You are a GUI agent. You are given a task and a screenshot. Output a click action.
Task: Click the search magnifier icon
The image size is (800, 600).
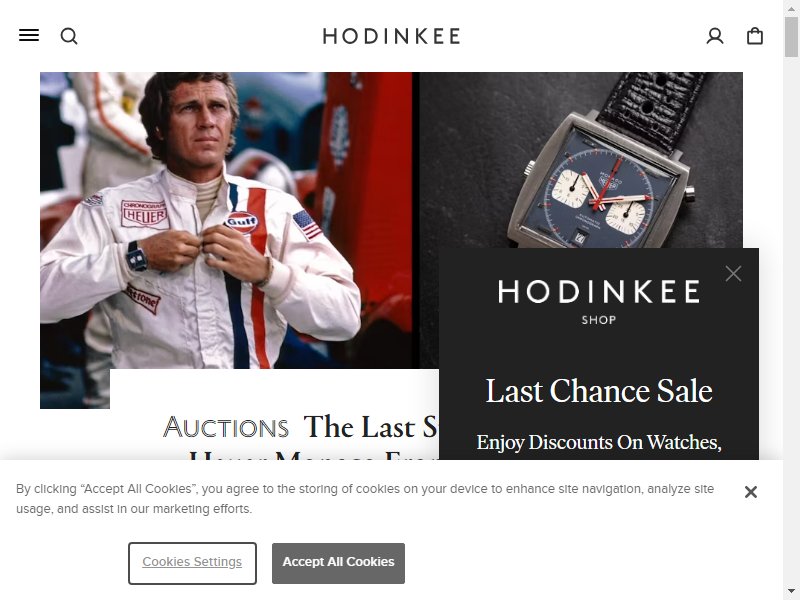(x=69, y=36)
